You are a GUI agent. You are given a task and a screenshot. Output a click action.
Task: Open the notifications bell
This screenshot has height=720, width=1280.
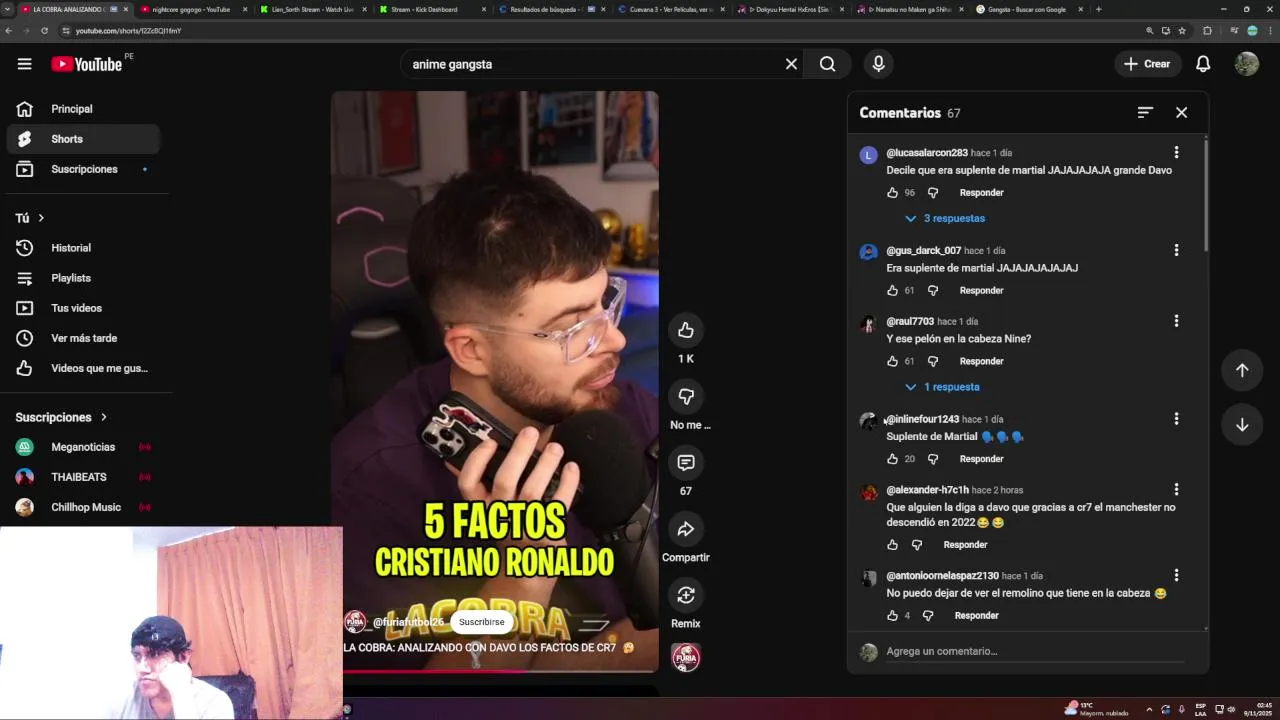coord(1203,64)
